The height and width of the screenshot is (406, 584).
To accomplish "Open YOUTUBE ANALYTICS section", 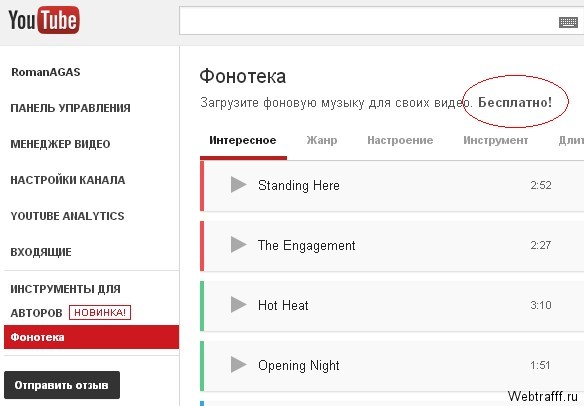I will (67, 216).
